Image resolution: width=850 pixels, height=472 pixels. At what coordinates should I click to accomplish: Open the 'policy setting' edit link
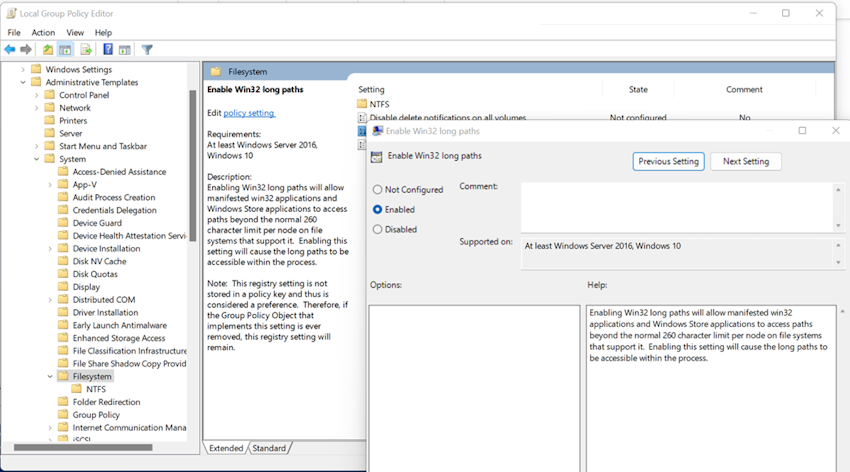coord(249,114)
